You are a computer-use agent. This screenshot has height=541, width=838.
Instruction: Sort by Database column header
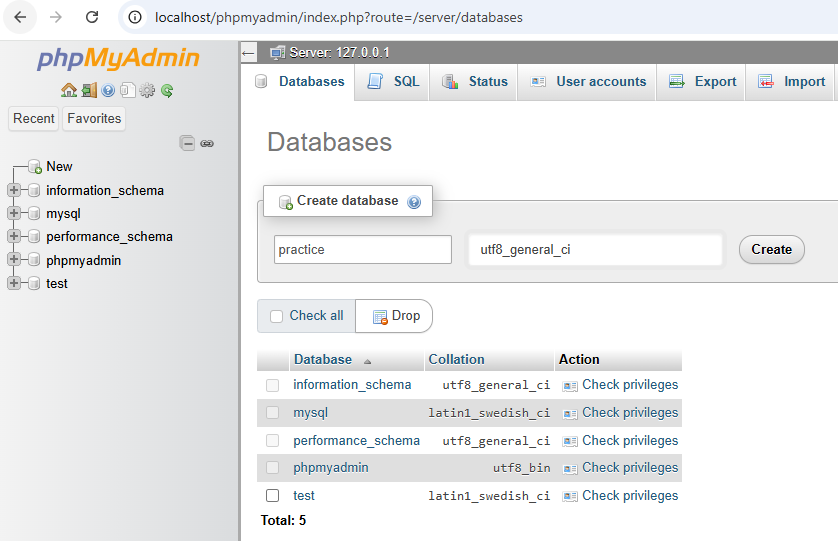click(323, 359)
